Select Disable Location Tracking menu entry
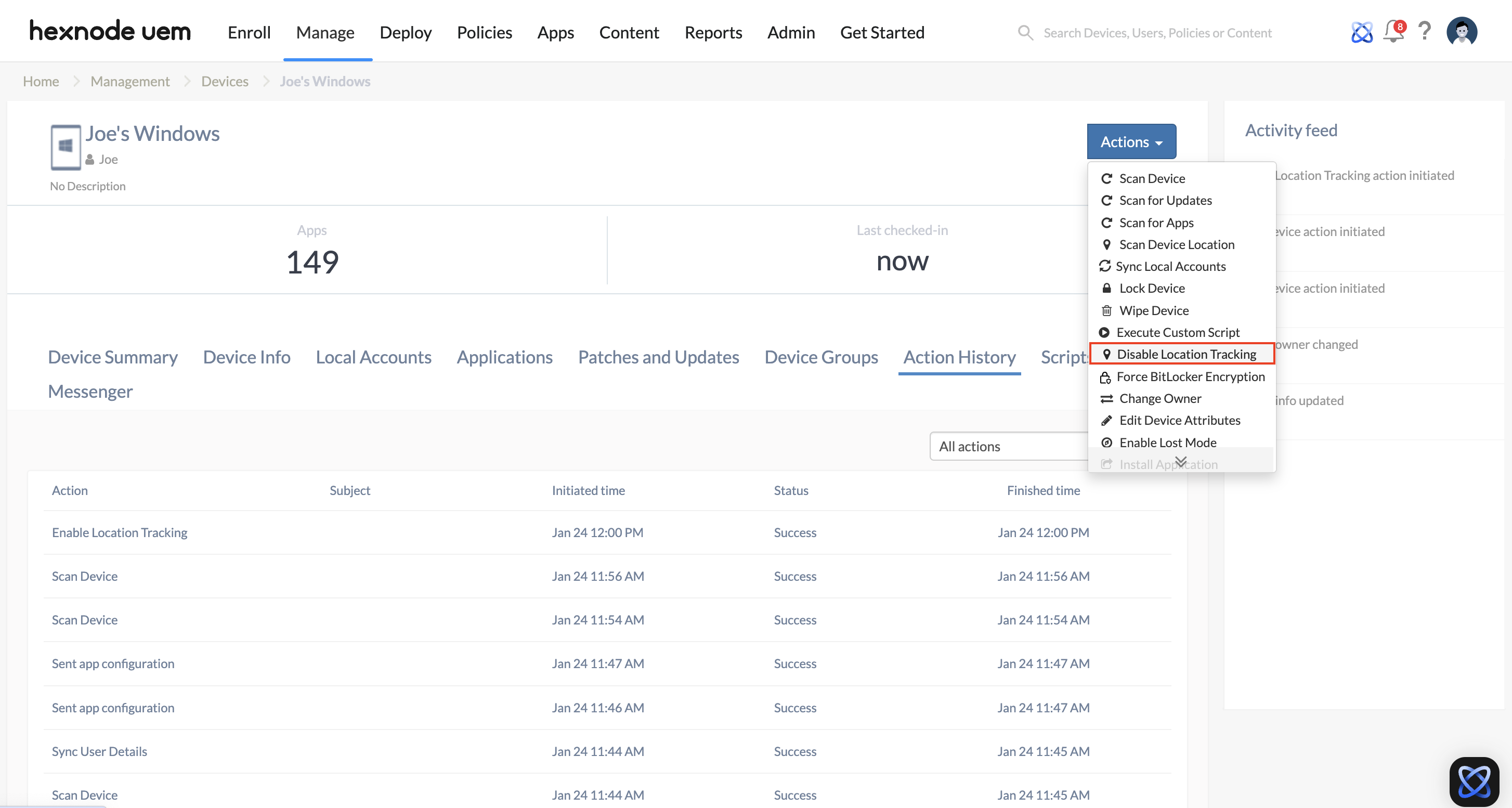The image size is (1512, 808). tap(1181, 354)
